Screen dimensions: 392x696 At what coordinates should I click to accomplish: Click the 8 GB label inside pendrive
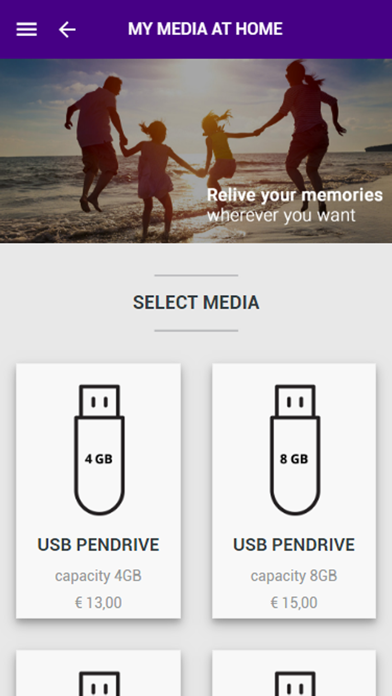click(294, 459)
